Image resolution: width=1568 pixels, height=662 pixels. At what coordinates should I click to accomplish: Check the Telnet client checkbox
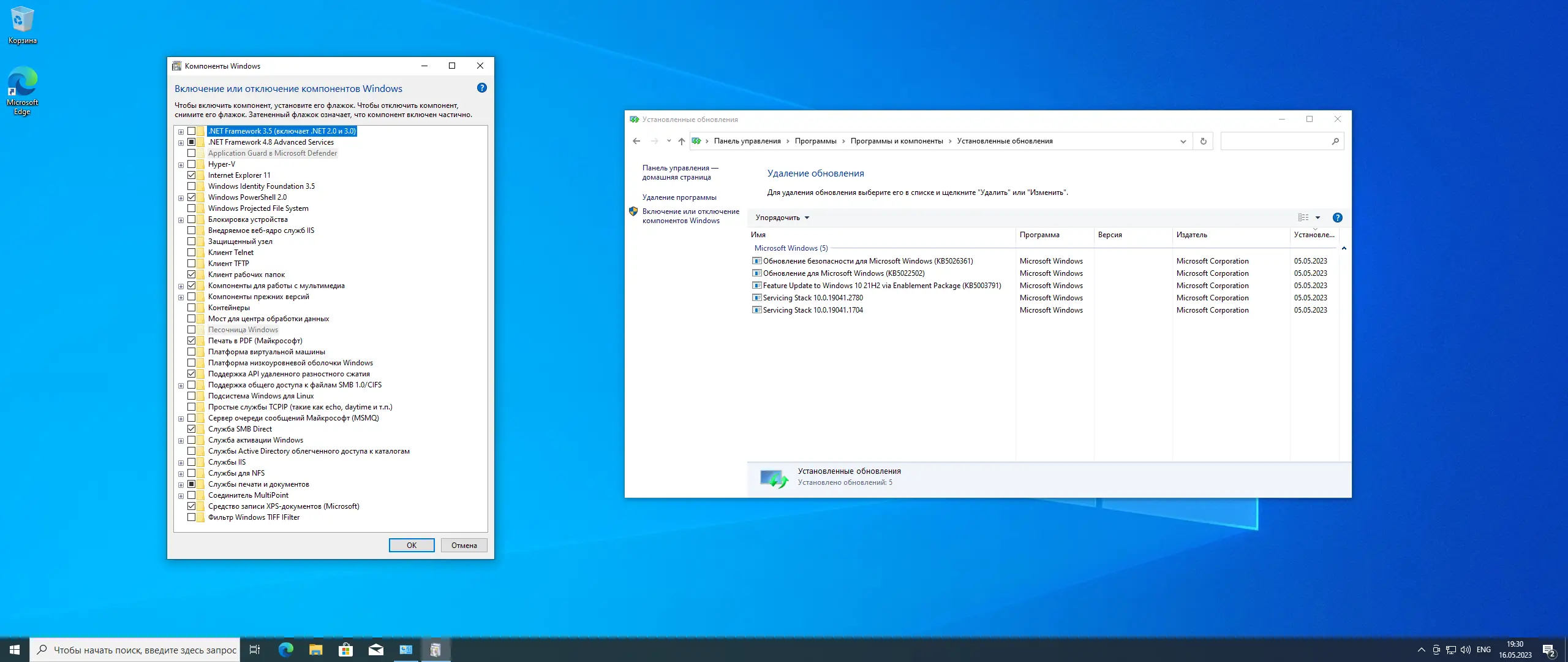(x=192, y=253)
